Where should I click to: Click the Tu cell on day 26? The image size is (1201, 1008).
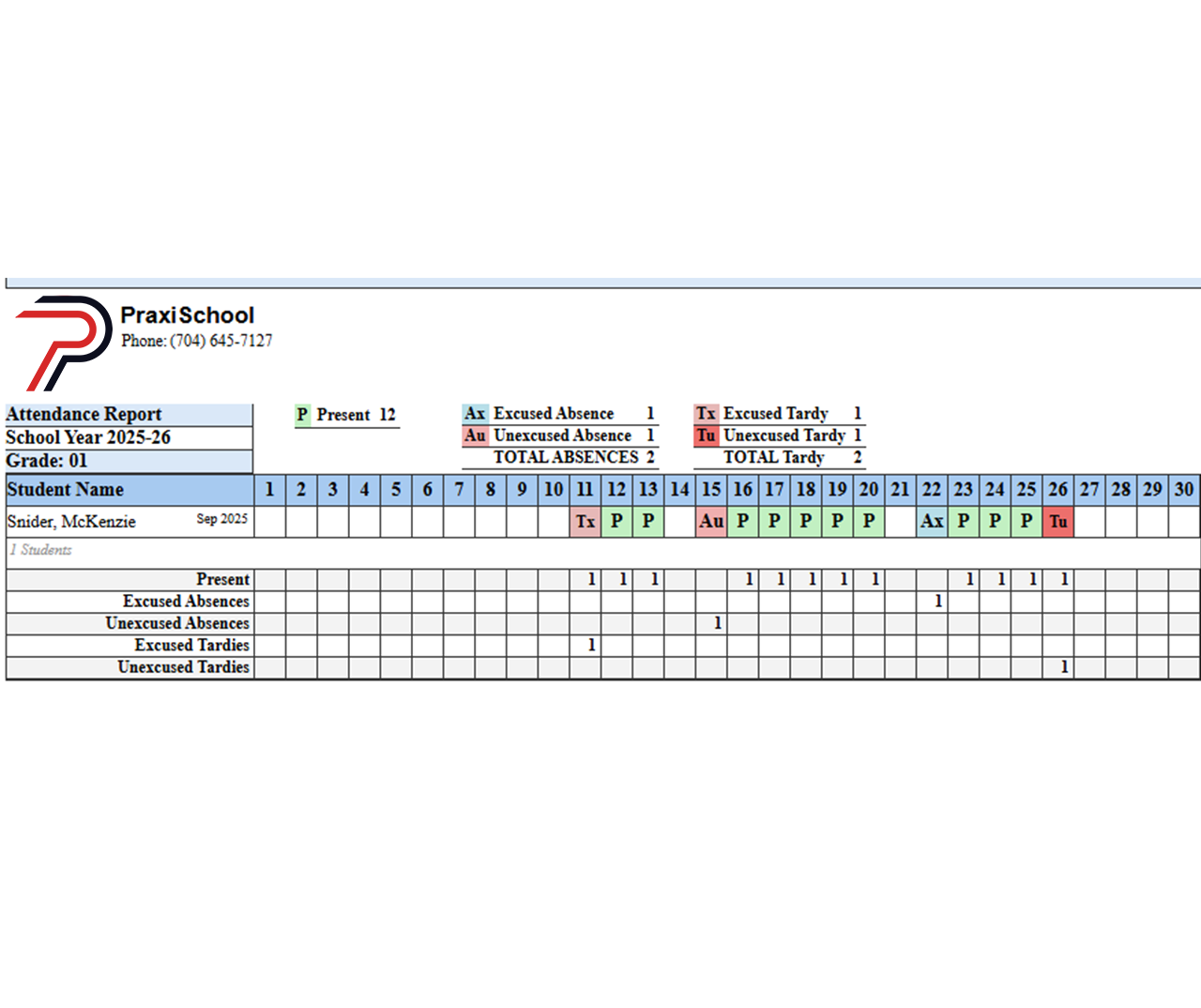[x=1057, y=522]
